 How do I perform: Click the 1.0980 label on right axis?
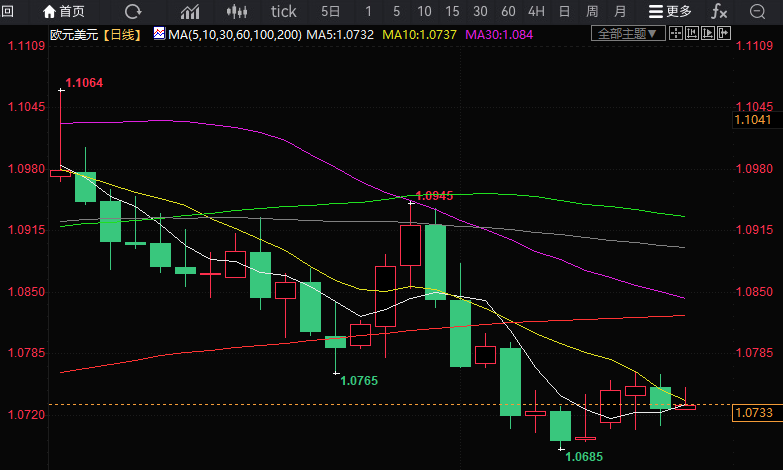pos(754,169)
